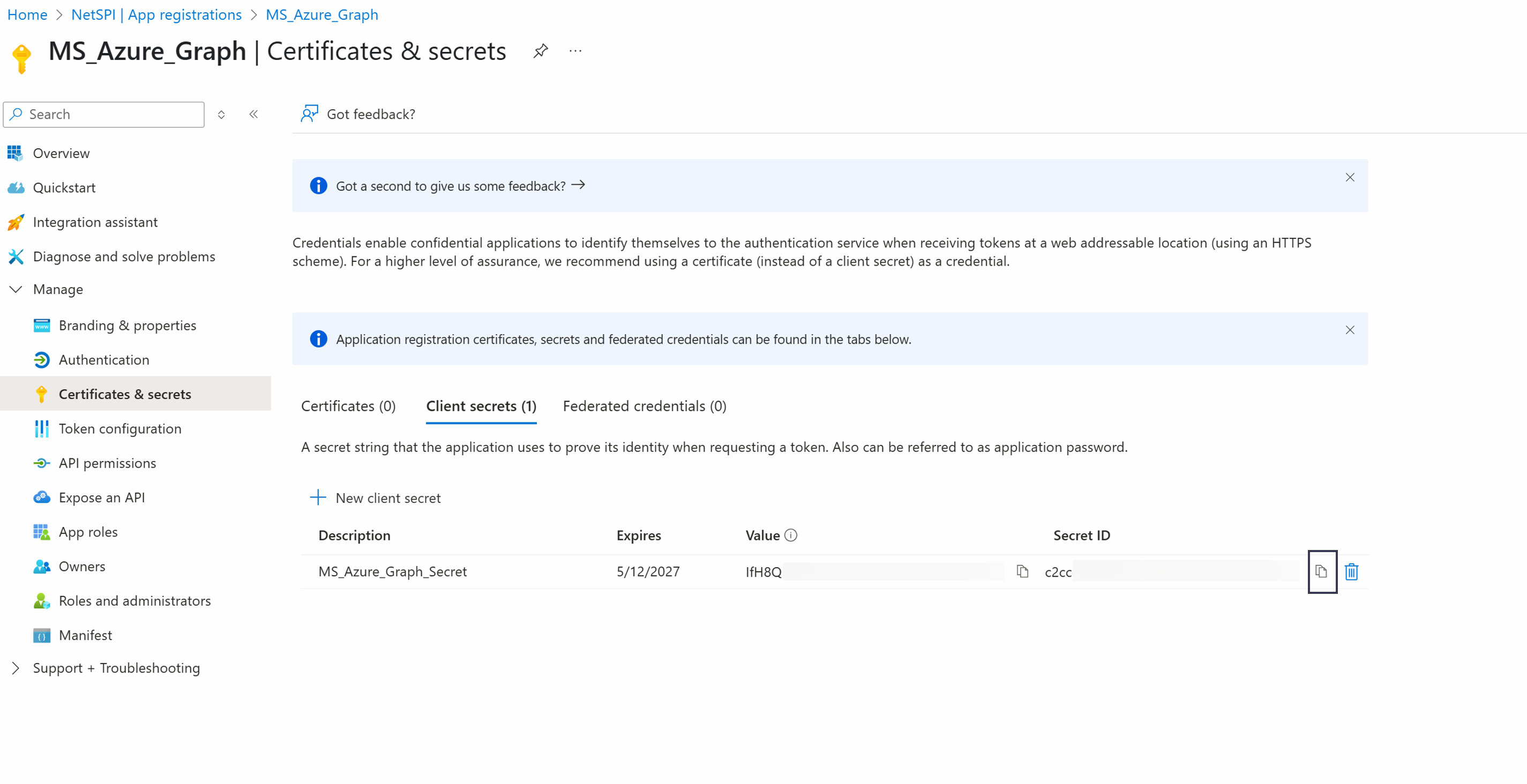Collapse the sidebar with double chevron

(x=254, y=114)
